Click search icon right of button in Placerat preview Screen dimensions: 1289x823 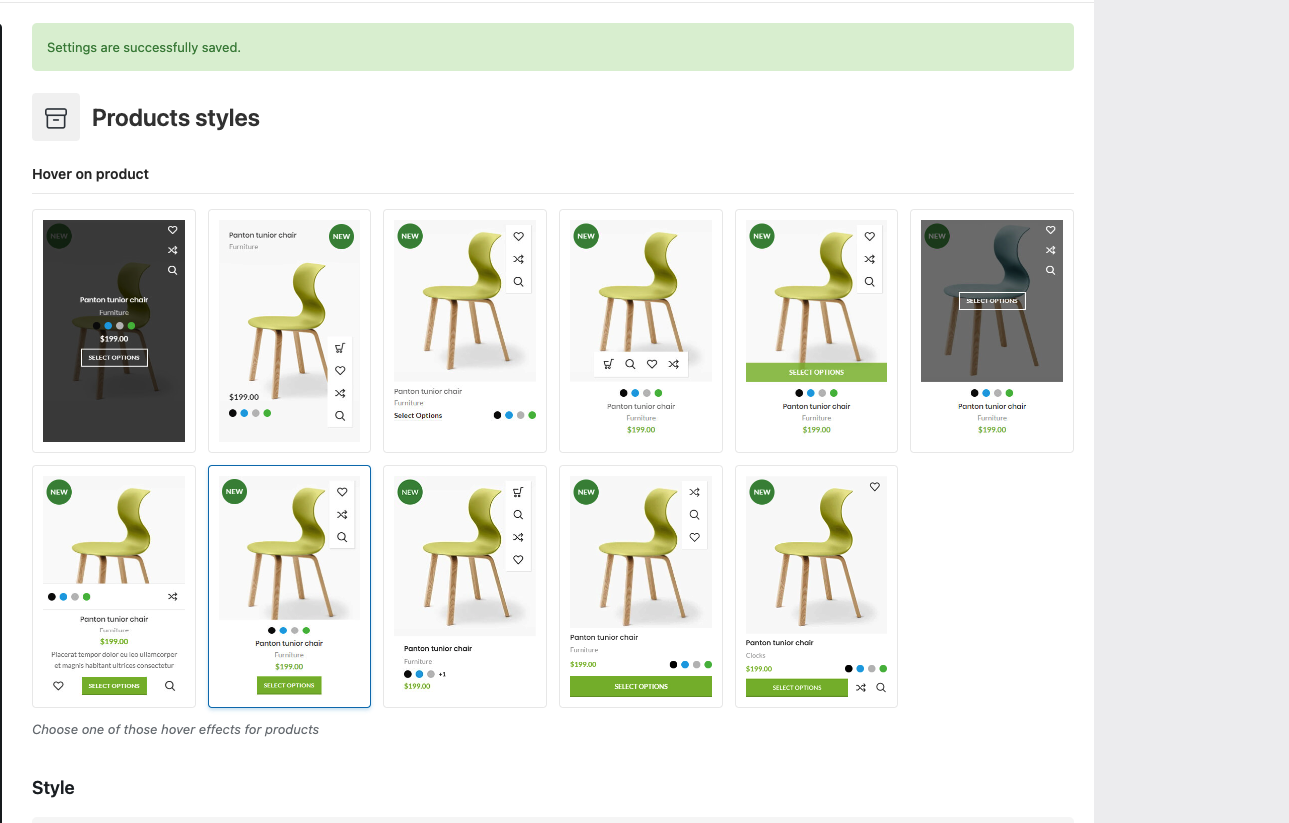click(170, 686)
